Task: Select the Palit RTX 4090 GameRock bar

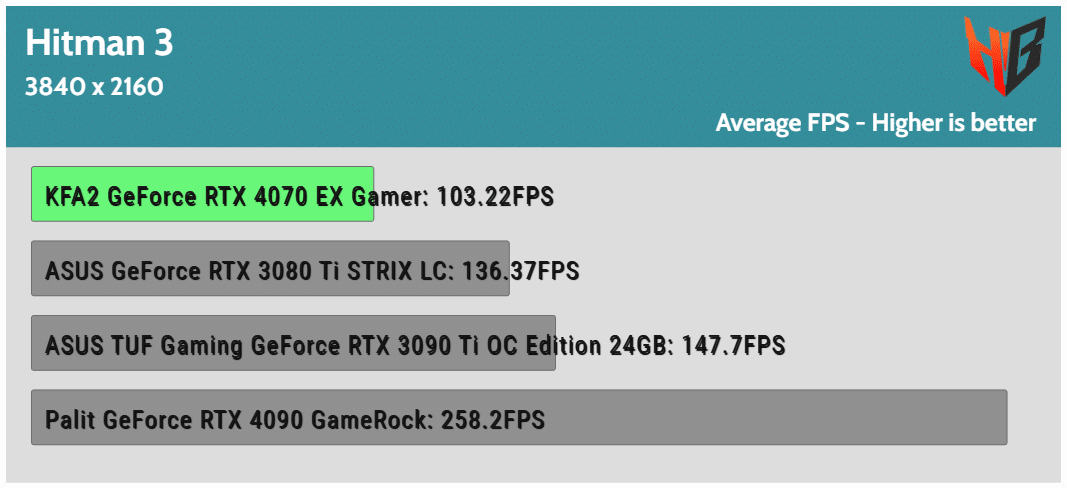Action: pyautogui.click(x=519, y=417)
